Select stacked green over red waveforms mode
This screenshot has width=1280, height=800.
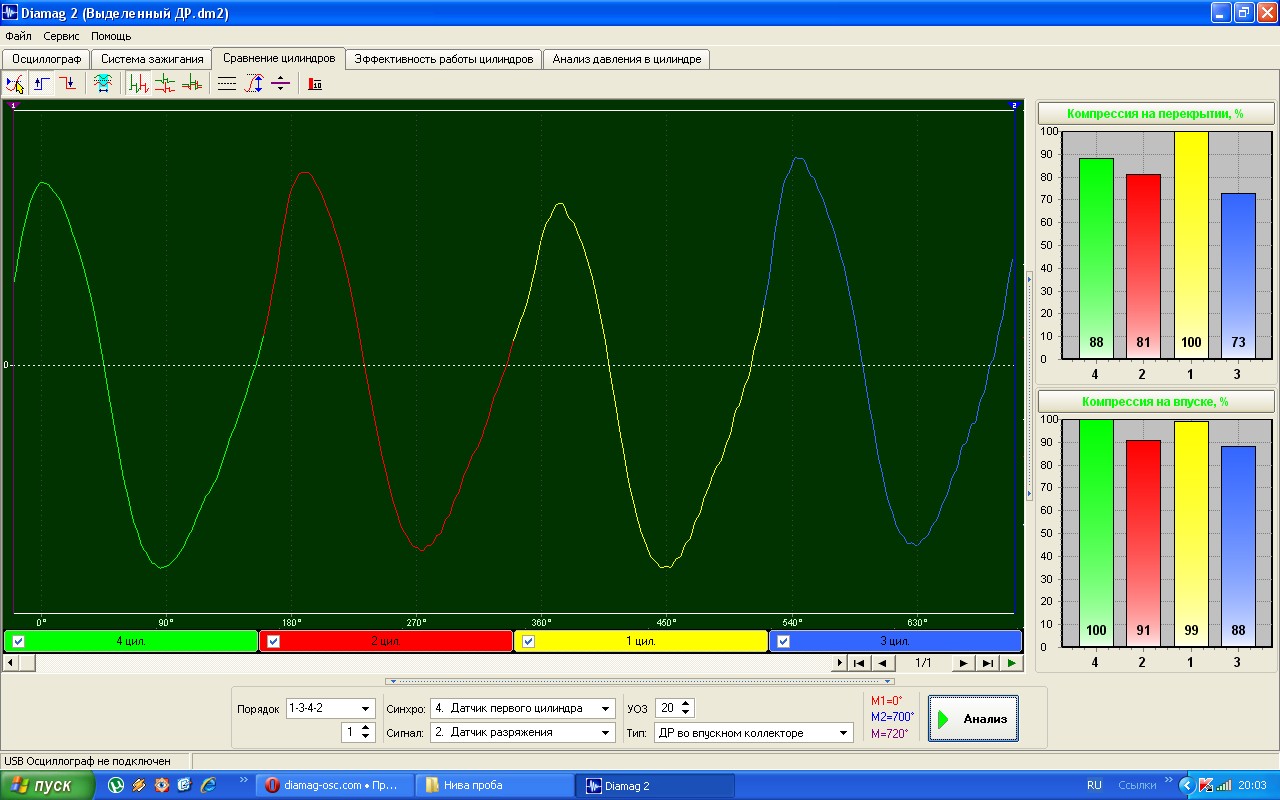point(165,84)
